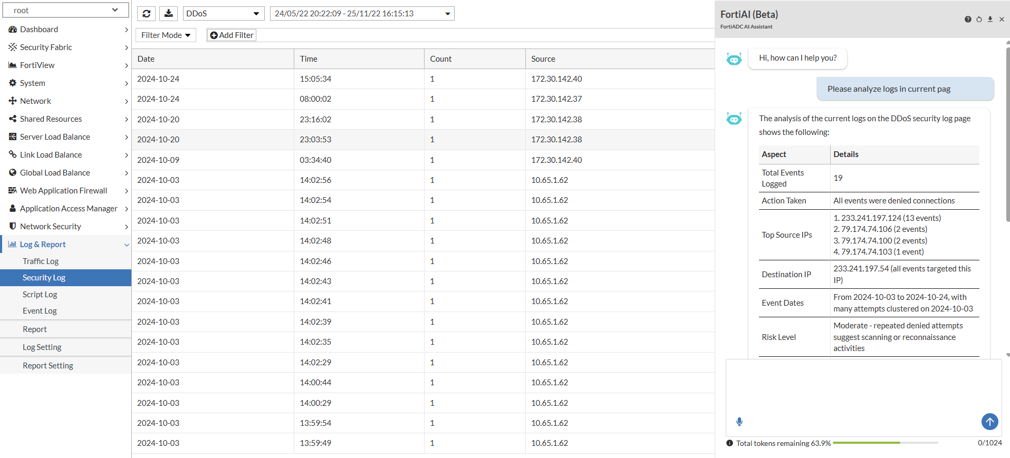Click the 'Hi, how can I help you?' bubble

797,58
